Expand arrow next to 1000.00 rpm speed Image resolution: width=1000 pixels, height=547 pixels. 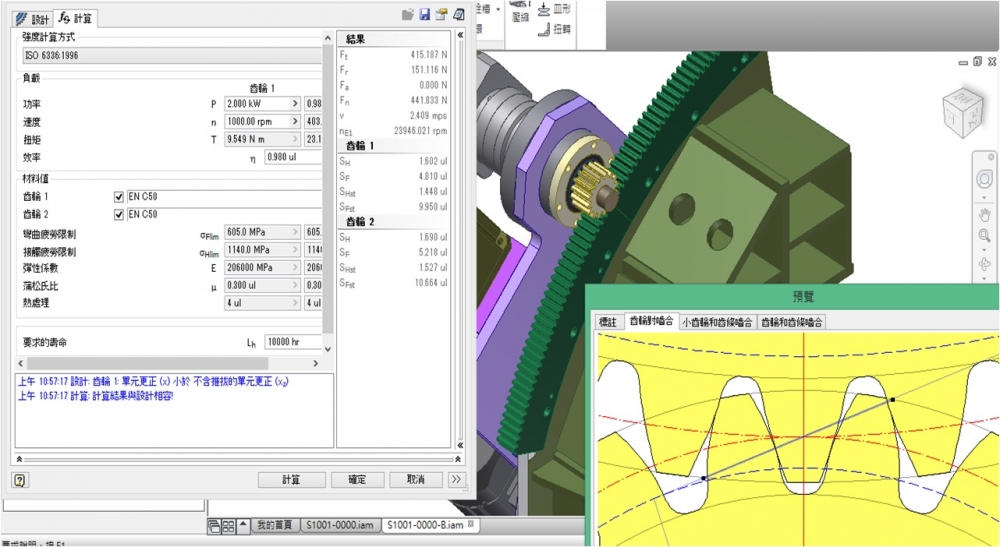(295, 121)
